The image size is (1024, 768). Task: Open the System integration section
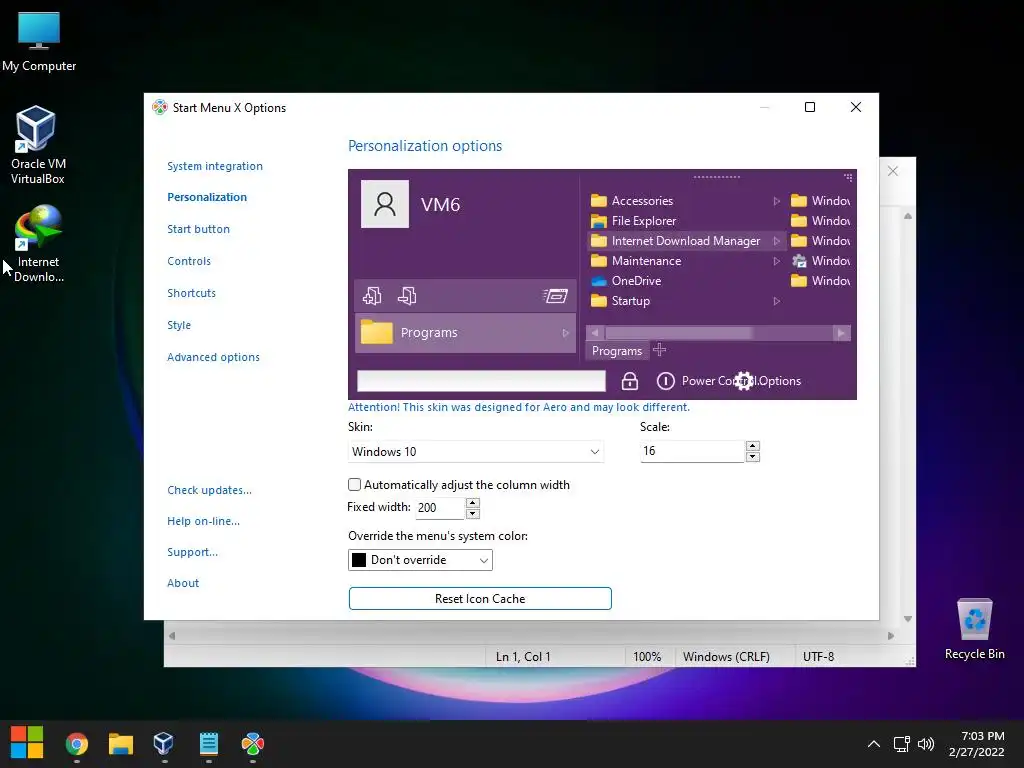pos(215,166)
